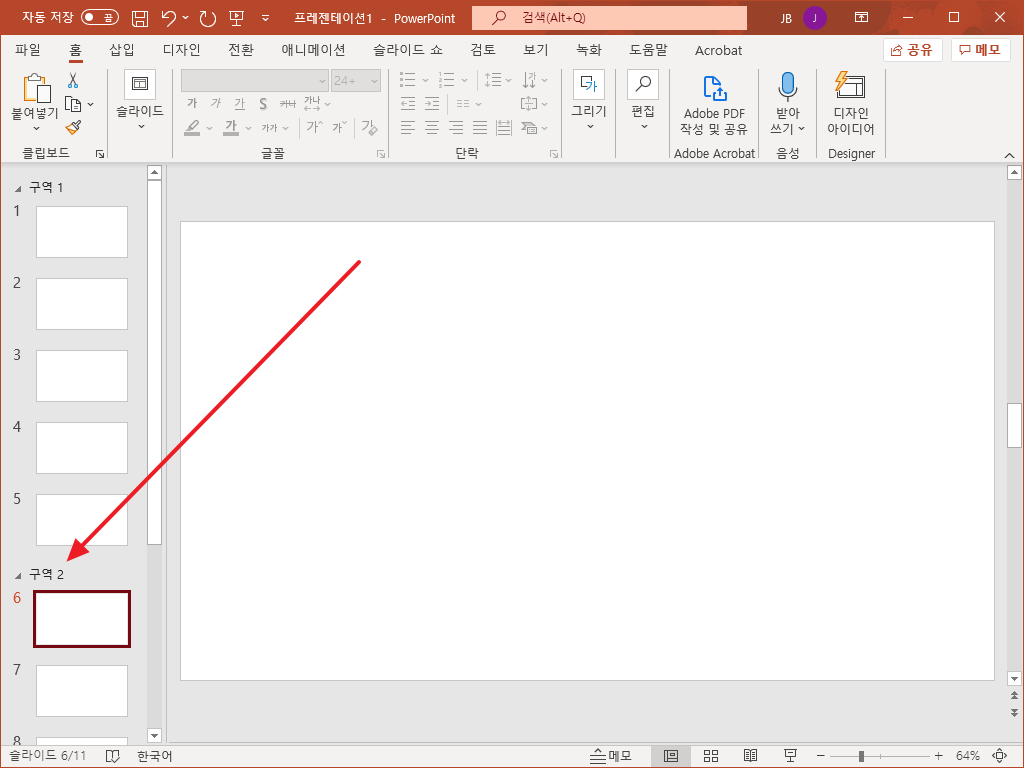Screen dimensions: 1024x768
Task: Increase list indent level
Action: click(432, 104)
